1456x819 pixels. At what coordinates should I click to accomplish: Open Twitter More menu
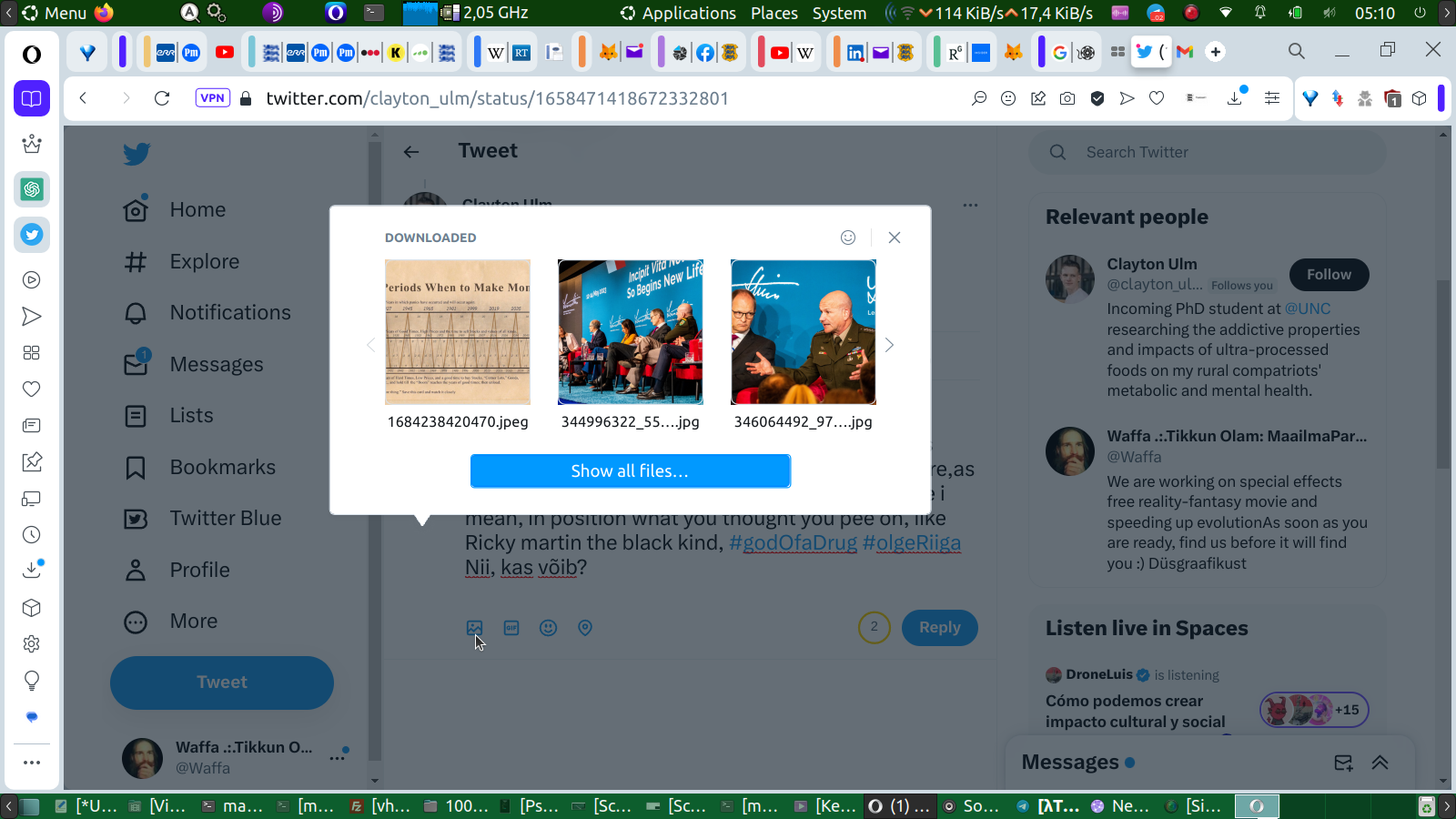[x=171, y=622]
